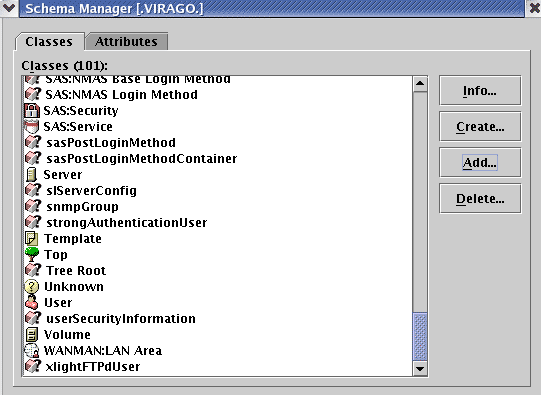Click the Server class tower icon
Viewport: 541px width, 395px height.
31,175
